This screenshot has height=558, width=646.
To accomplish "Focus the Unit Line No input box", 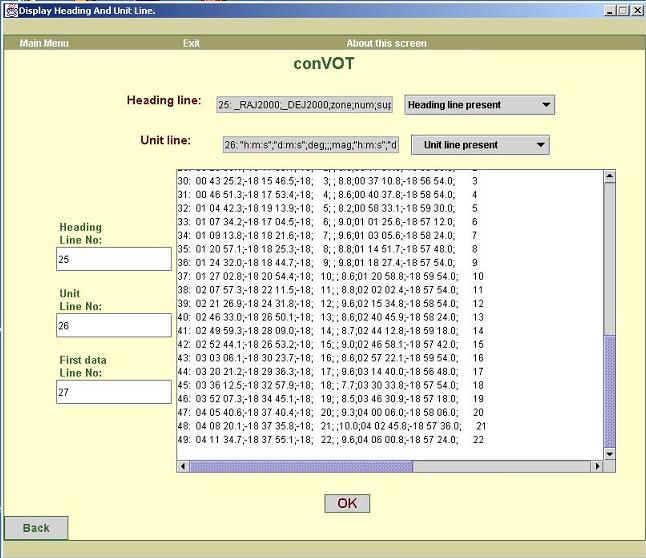I will click(x=114, y=325).
